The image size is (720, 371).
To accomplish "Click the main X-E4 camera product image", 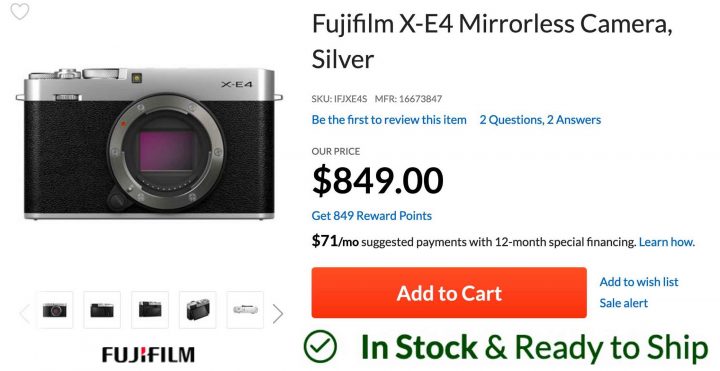I will pyautogui.click(x=149, y=143).
